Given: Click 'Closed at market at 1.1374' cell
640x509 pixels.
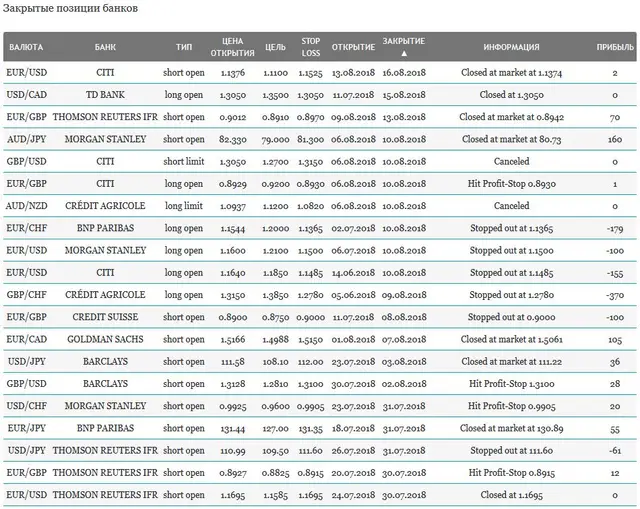Looking at the screenshot, I should [511, 73].
